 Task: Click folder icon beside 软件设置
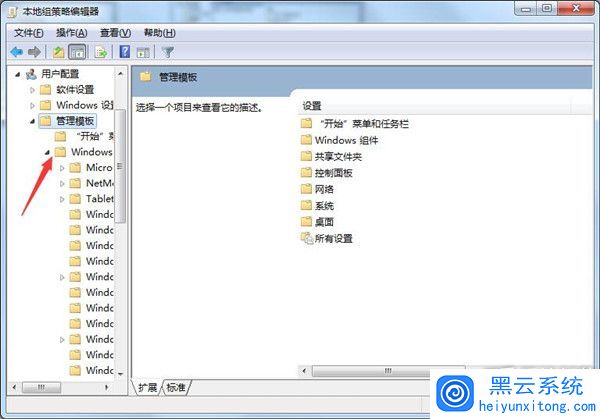[46, 90]
